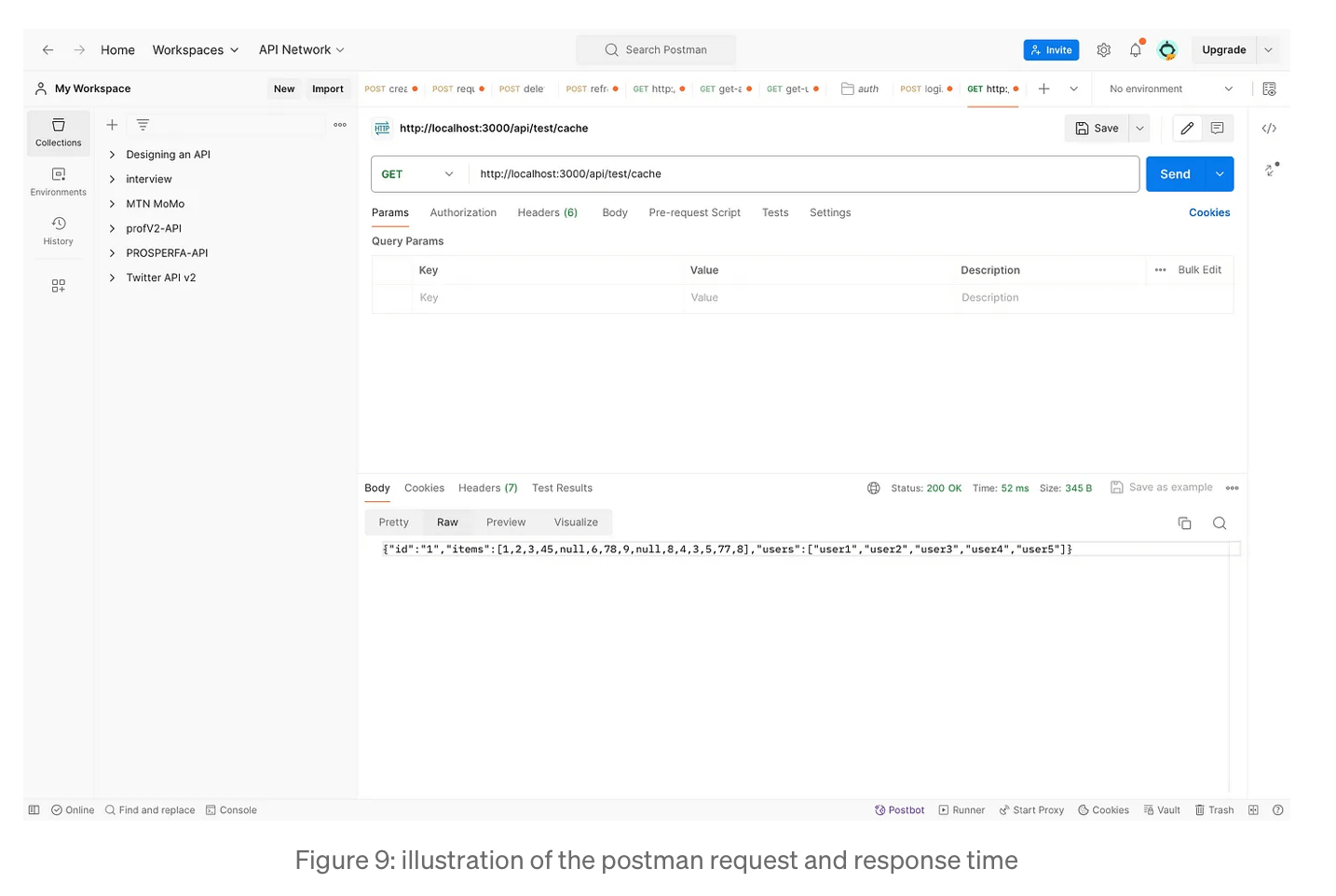Open Collections in the sidebar
This screenshot has width=1336, height=896.
coord(59,132)
